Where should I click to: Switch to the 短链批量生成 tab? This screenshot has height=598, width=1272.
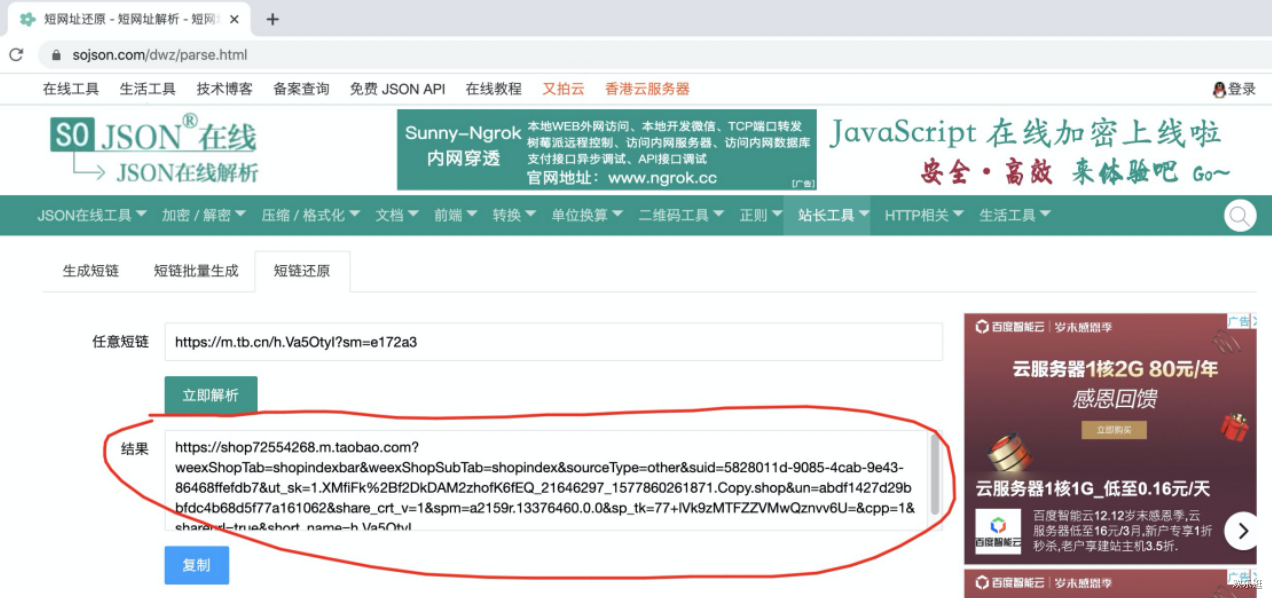[x=196, y=271]
